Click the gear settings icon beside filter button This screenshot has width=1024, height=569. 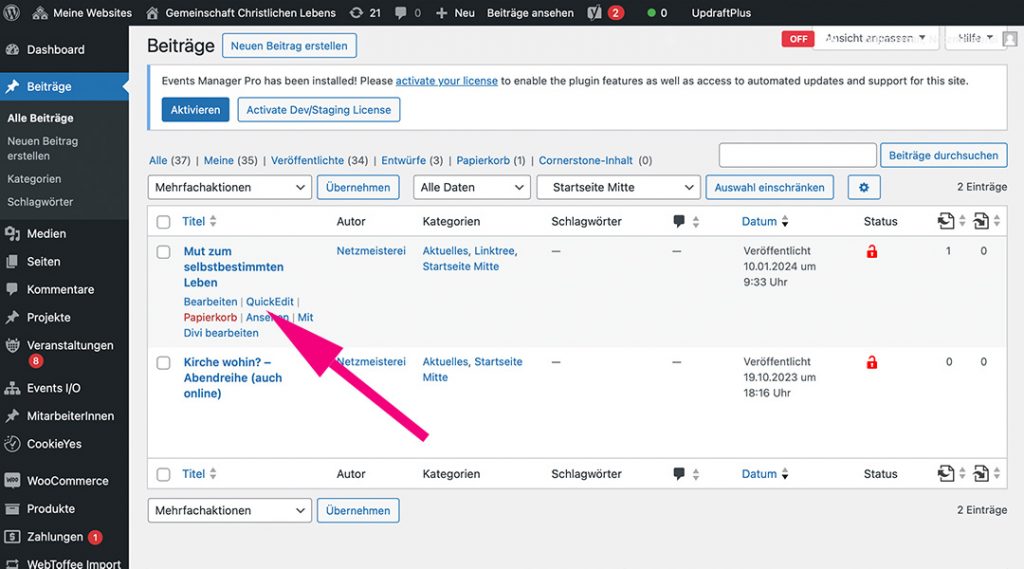point(863,187)
